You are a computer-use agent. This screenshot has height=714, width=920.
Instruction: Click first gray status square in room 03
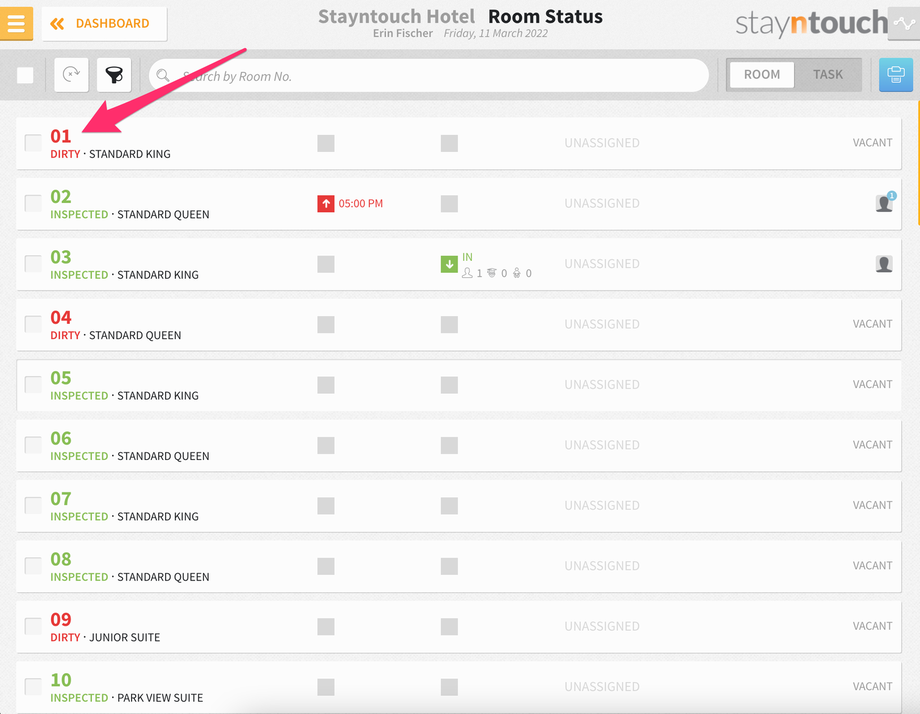326,264
